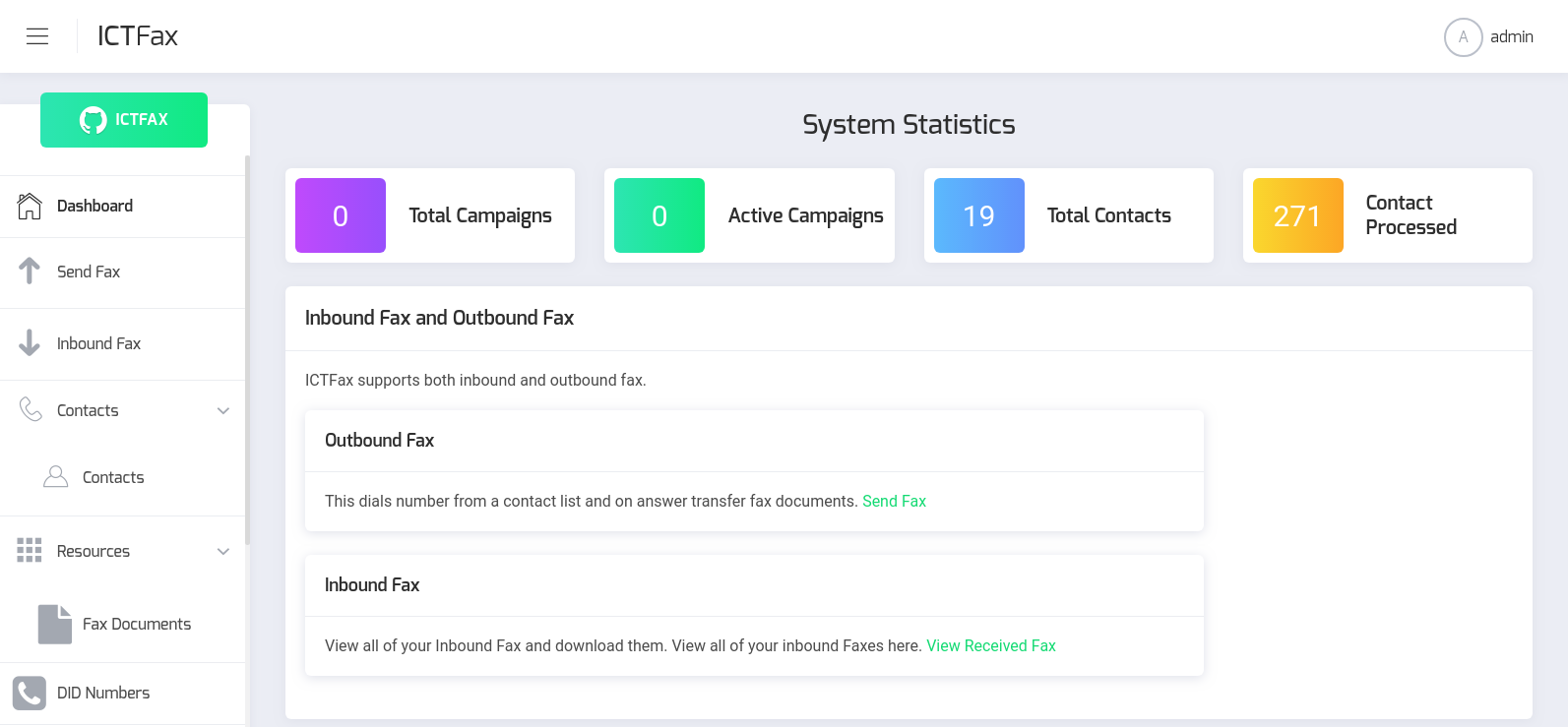Click the Fax Documents file icon
The width and height of the screenshot is (1568, 727).
[x=55, y=624]
